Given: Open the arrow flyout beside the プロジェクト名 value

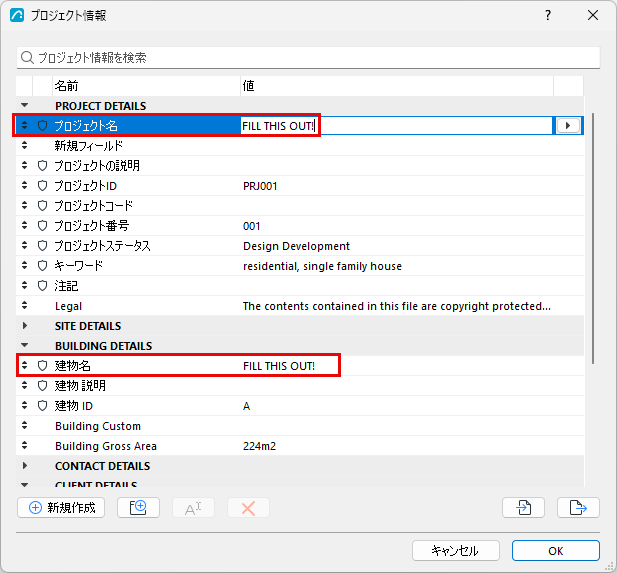Looking at the screenshot, I should pyautogui.click(x=568, y=126).
